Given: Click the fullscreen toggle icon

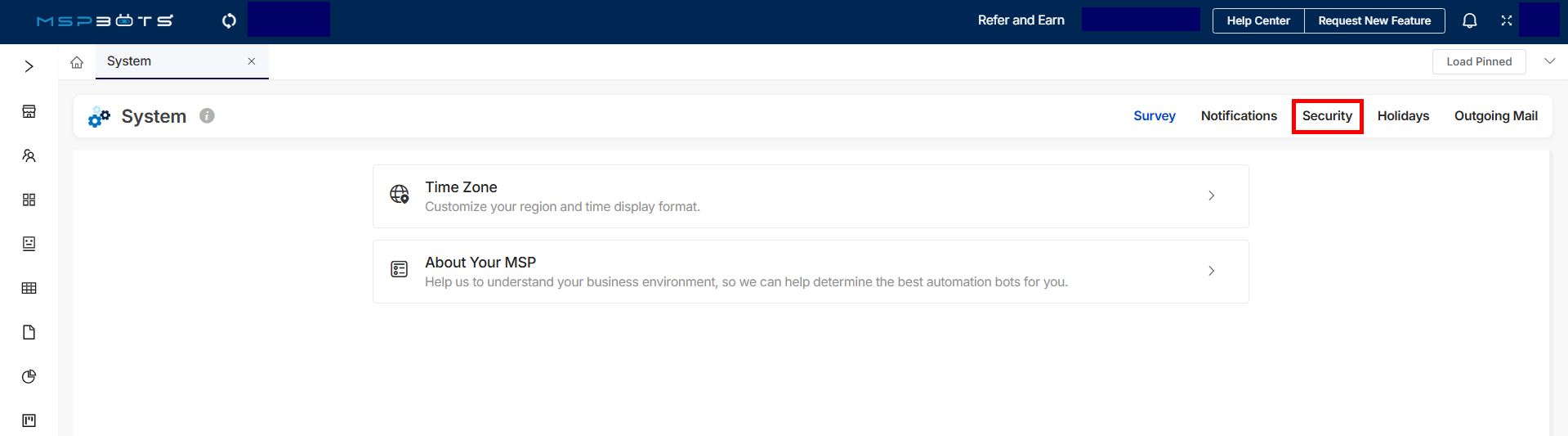Looking at the screenshot, I should coord(1506,21).
